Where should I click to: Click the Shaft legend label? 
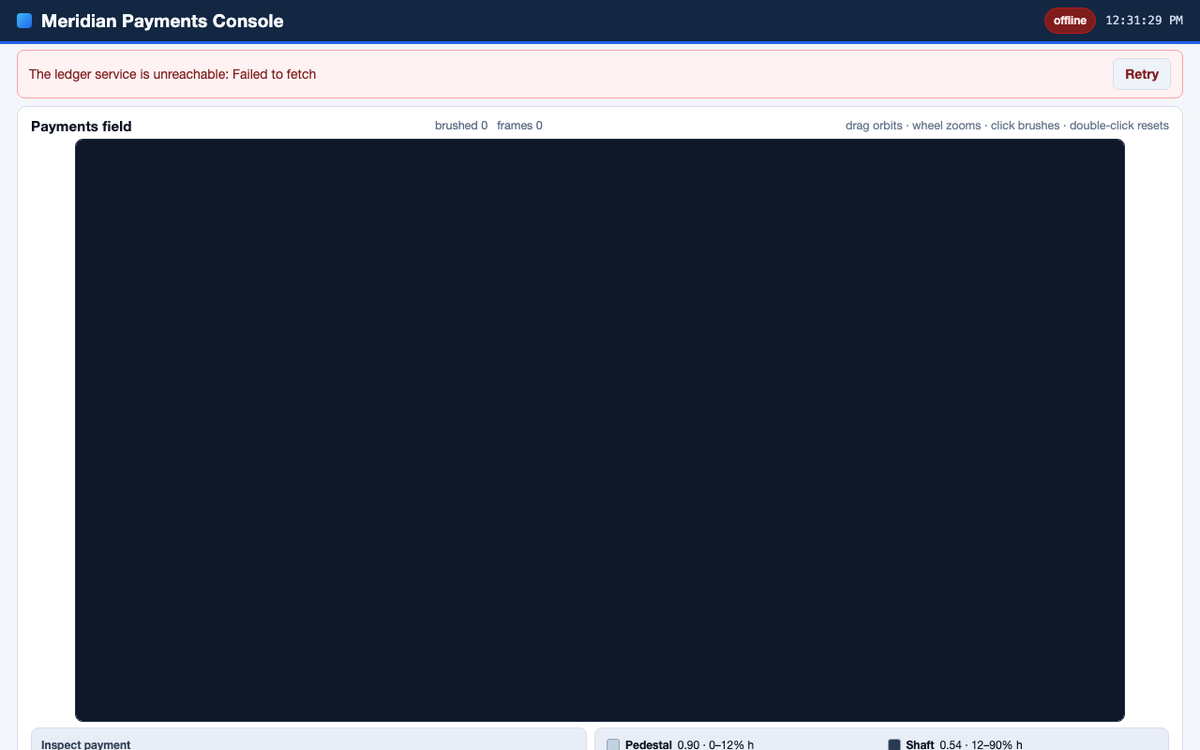tap(920, 745)
